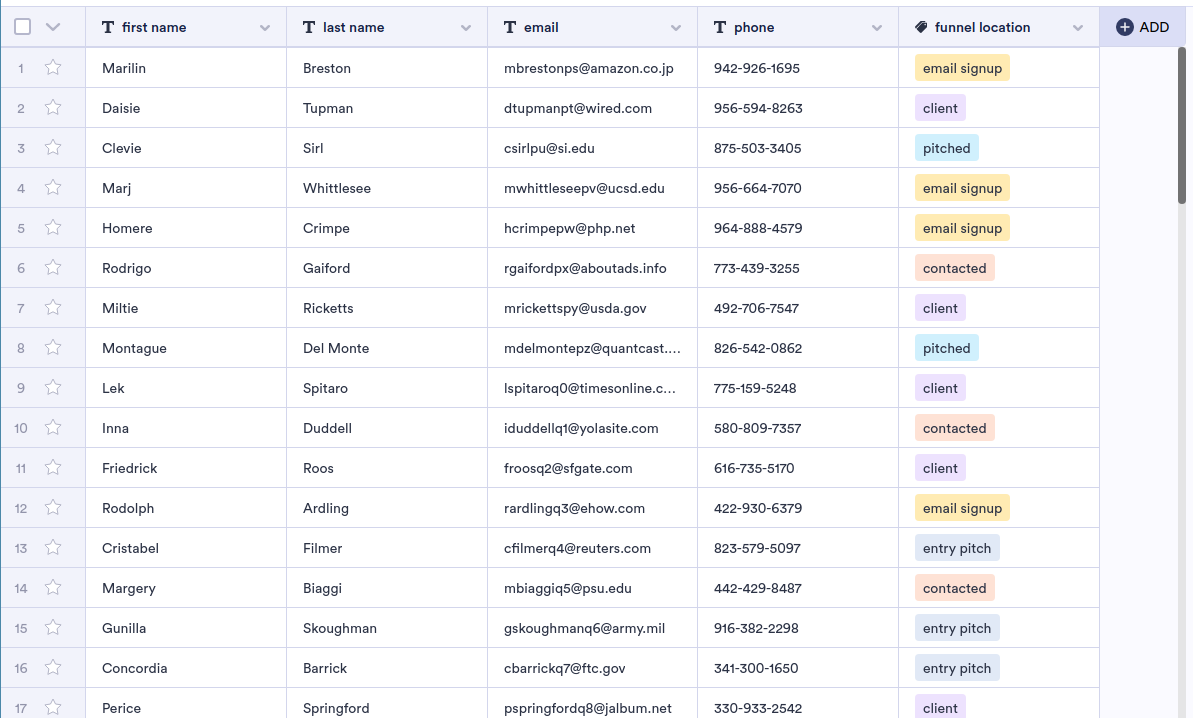Open the funnel location column dropdown arrow
This screenshot has height=718, width=1193.
coord(1078,28)
